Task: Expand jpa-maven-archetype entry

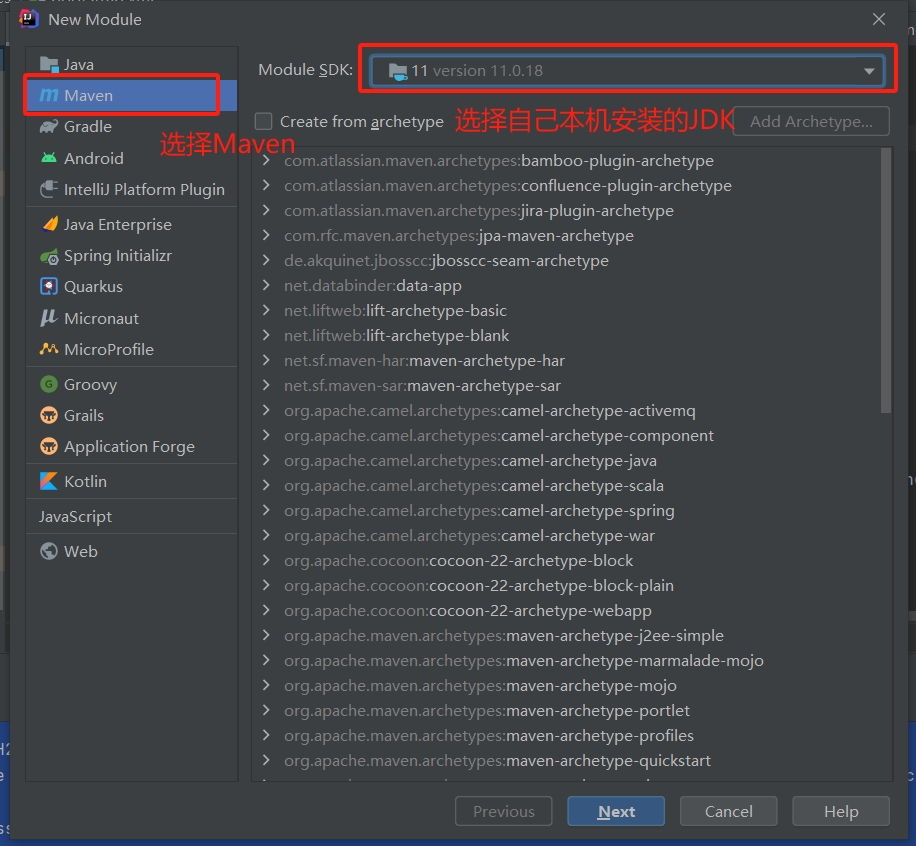Action: [x=266, y=235]
